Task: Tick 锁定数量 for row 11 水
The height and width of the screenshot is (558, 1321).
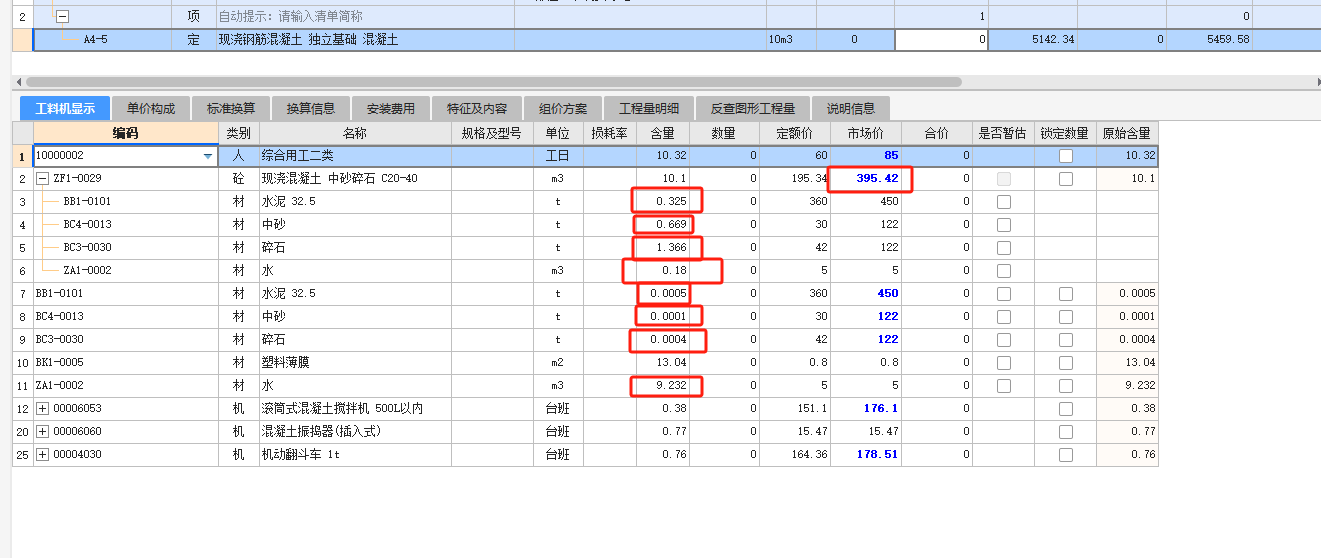Action: pos(1066,386)
